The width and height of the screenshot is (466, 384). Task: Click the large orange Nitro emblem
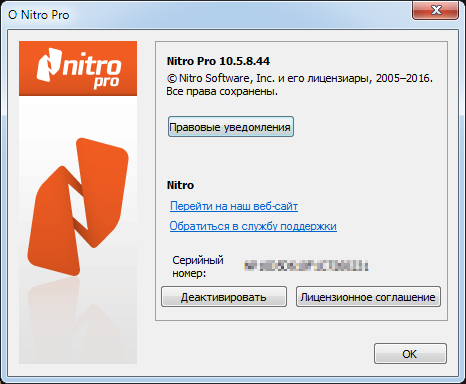[x=78, y=207]
